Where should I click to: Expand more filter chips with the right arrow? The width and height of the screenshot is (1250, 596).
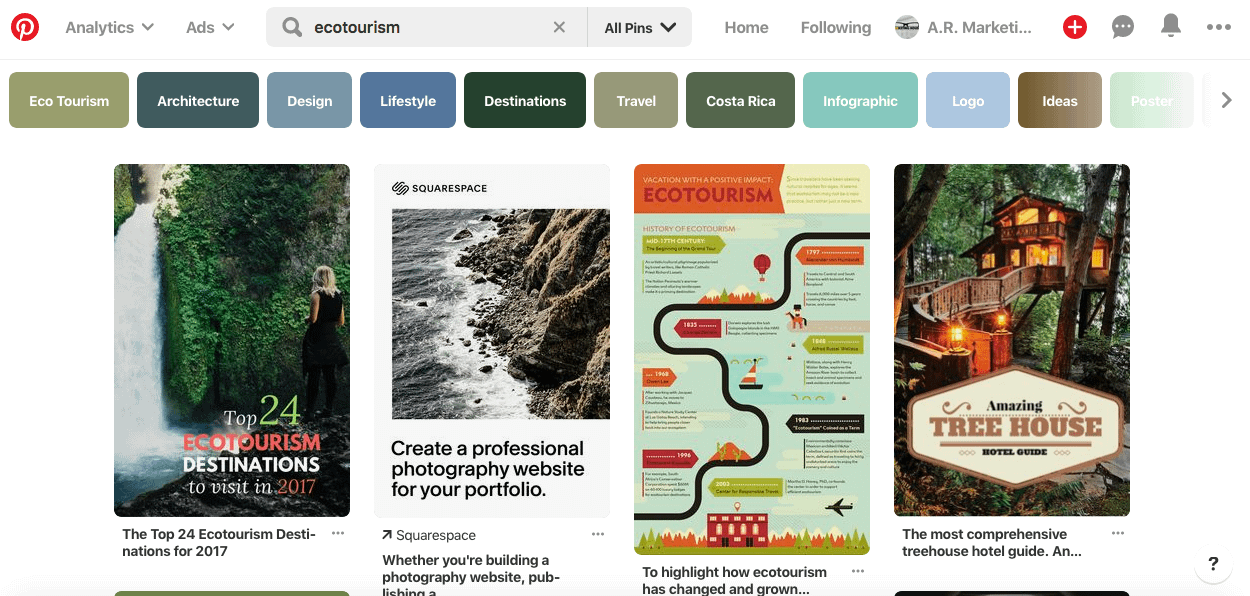pyautogui.click(x=1227, y=100)
